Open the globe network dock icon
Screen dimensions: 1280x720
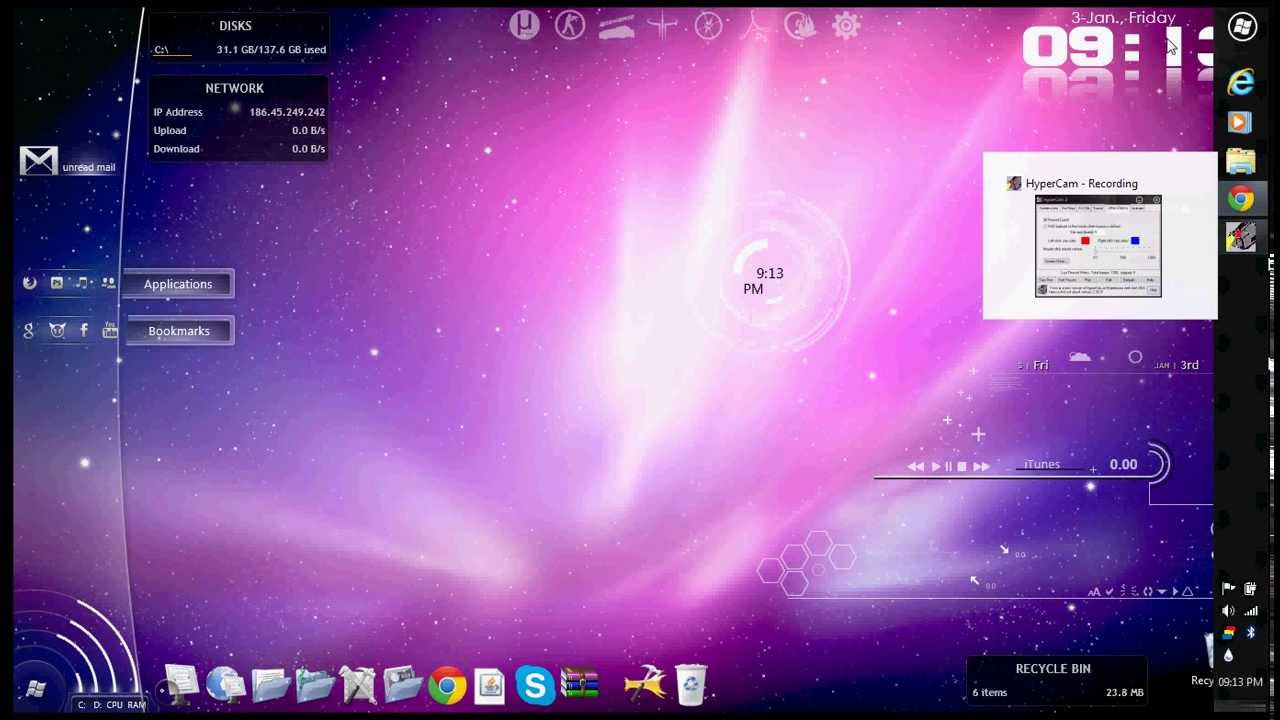(x=226, y=686)
